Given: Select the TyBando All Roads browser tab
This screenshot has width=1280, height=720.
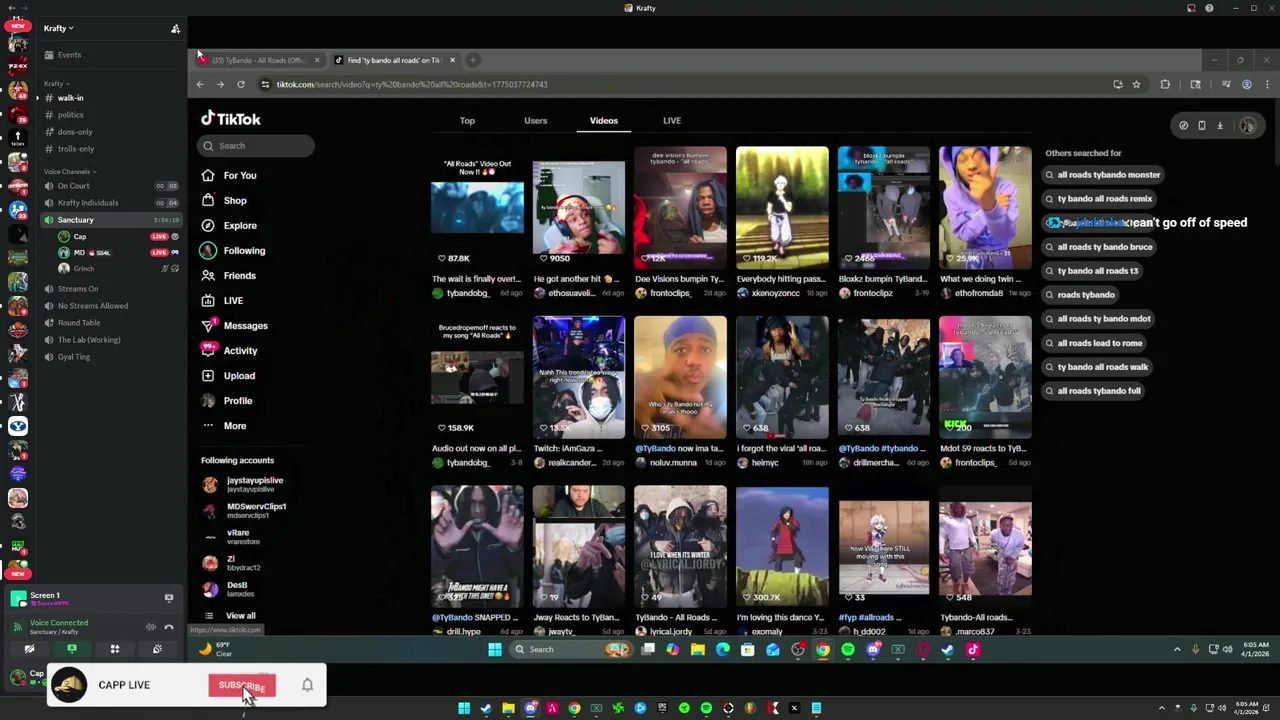Looking at the screenshot, I should coord(257,60).
